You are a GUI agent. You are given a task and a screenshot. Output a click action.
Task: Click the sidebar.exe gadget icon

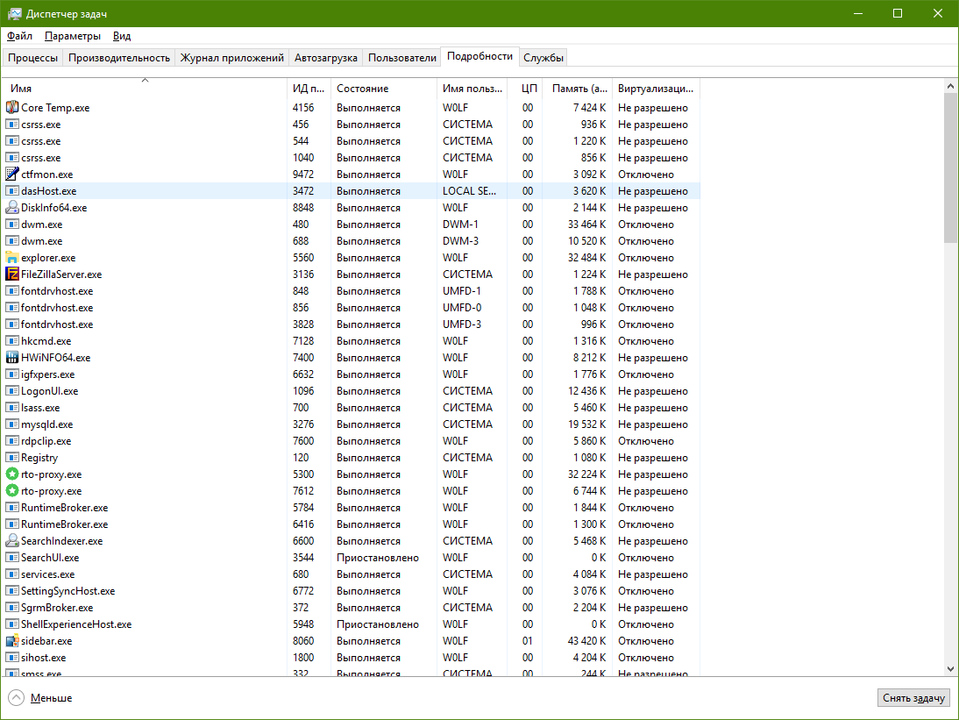pyautogui.click(x=12, y=641)
